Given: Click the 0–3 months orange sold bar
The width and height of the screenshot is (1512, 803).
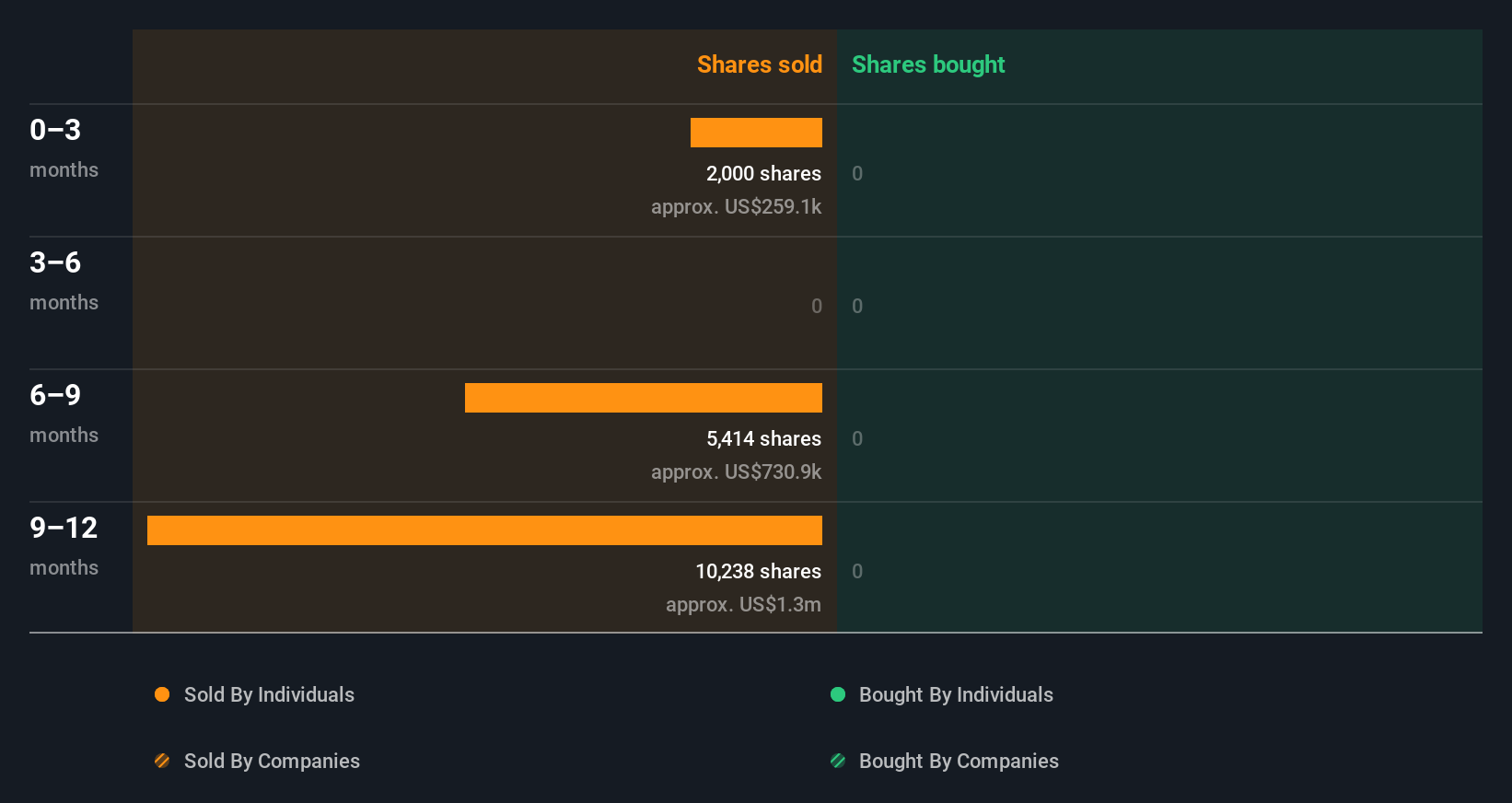Looking at the screenshot, I should point(756,133).
